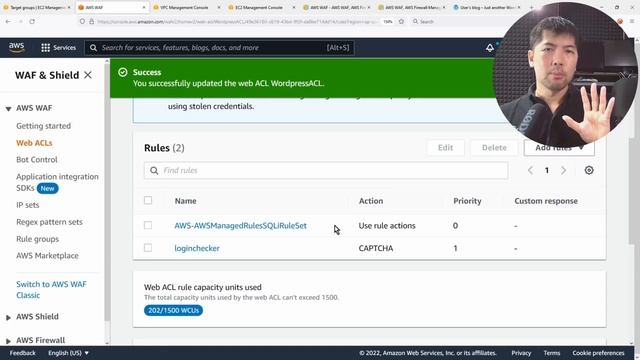
Task: Open the Add rules dropdown
Action: pyautogui.click(x=559, y=148)
